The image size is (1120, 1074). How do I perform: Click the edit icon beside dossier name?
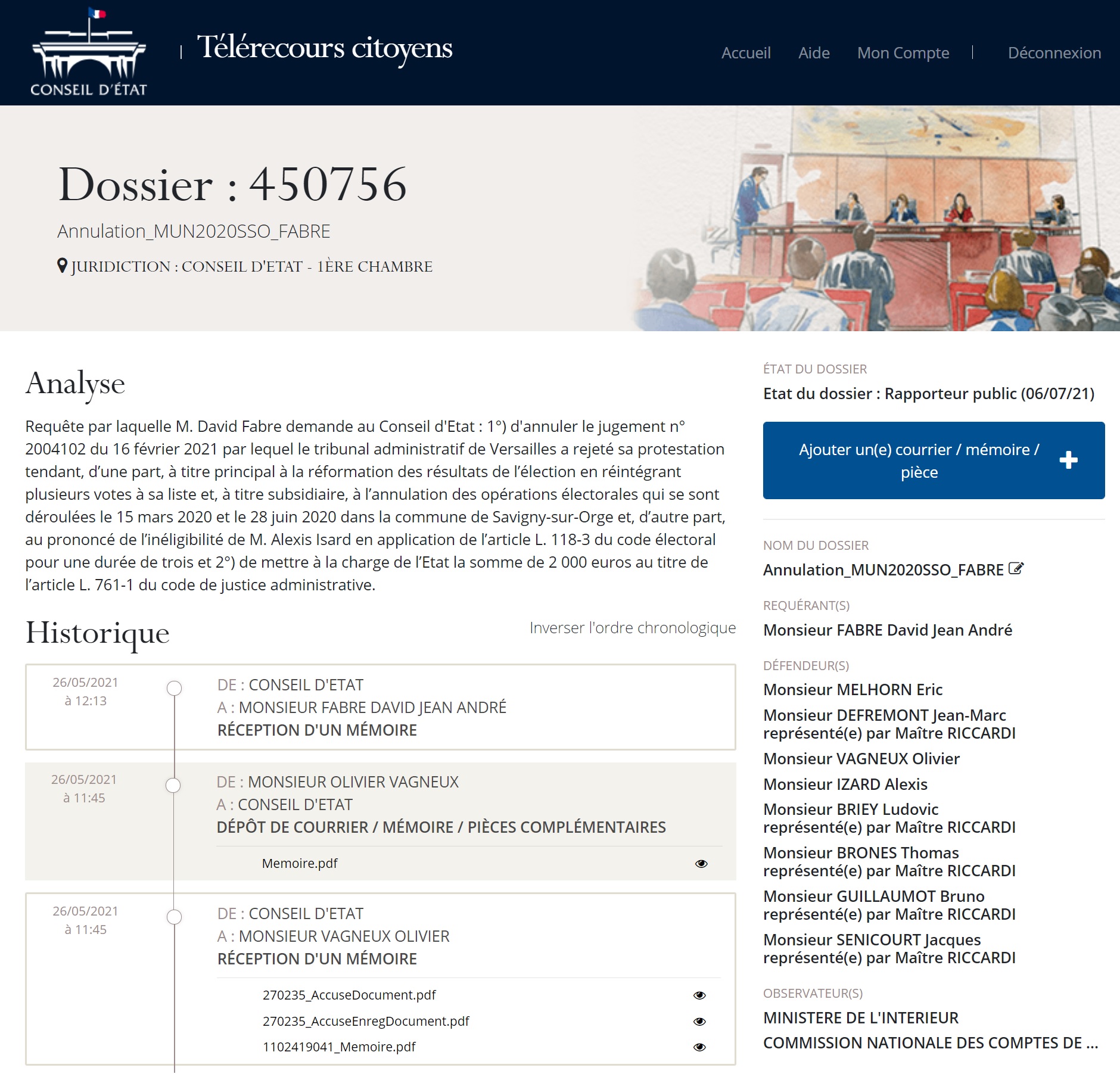tap(1016, 569)
